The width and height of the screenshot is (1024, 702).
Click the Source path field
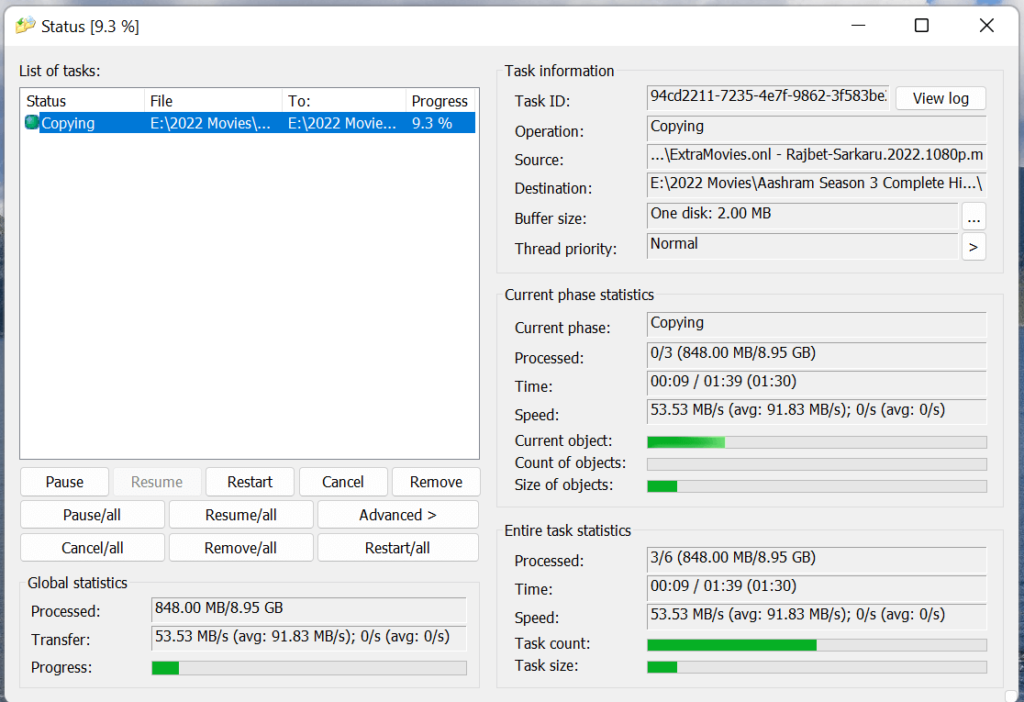coord(816,155)
